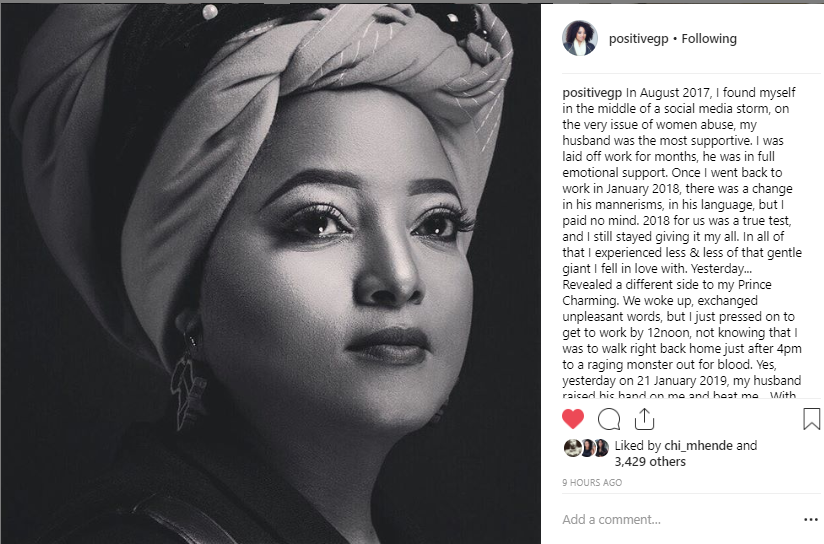Click the positivegp username in the header
This screenshot has width=824, height=544.
(638, 39)
